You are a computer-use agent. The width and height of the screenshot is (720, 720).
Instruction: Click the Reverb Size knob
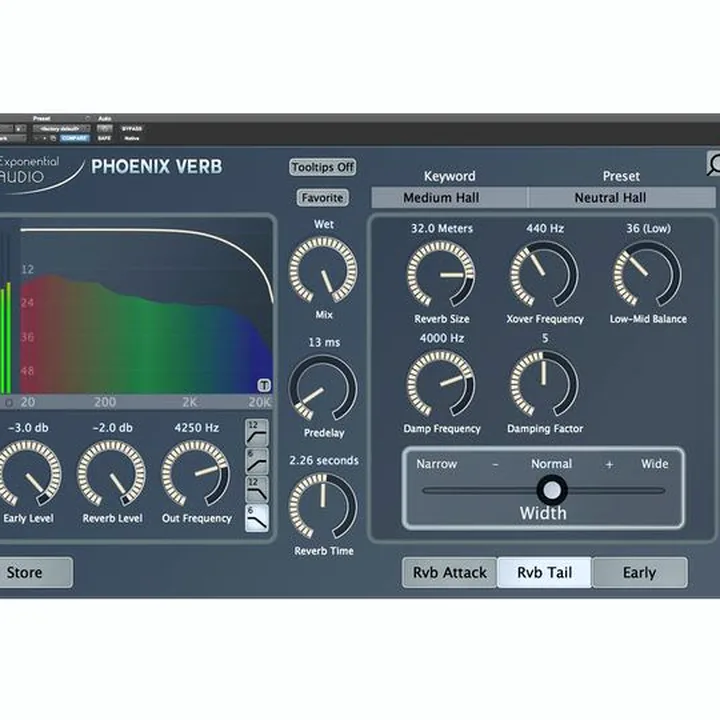pos(441,274)
